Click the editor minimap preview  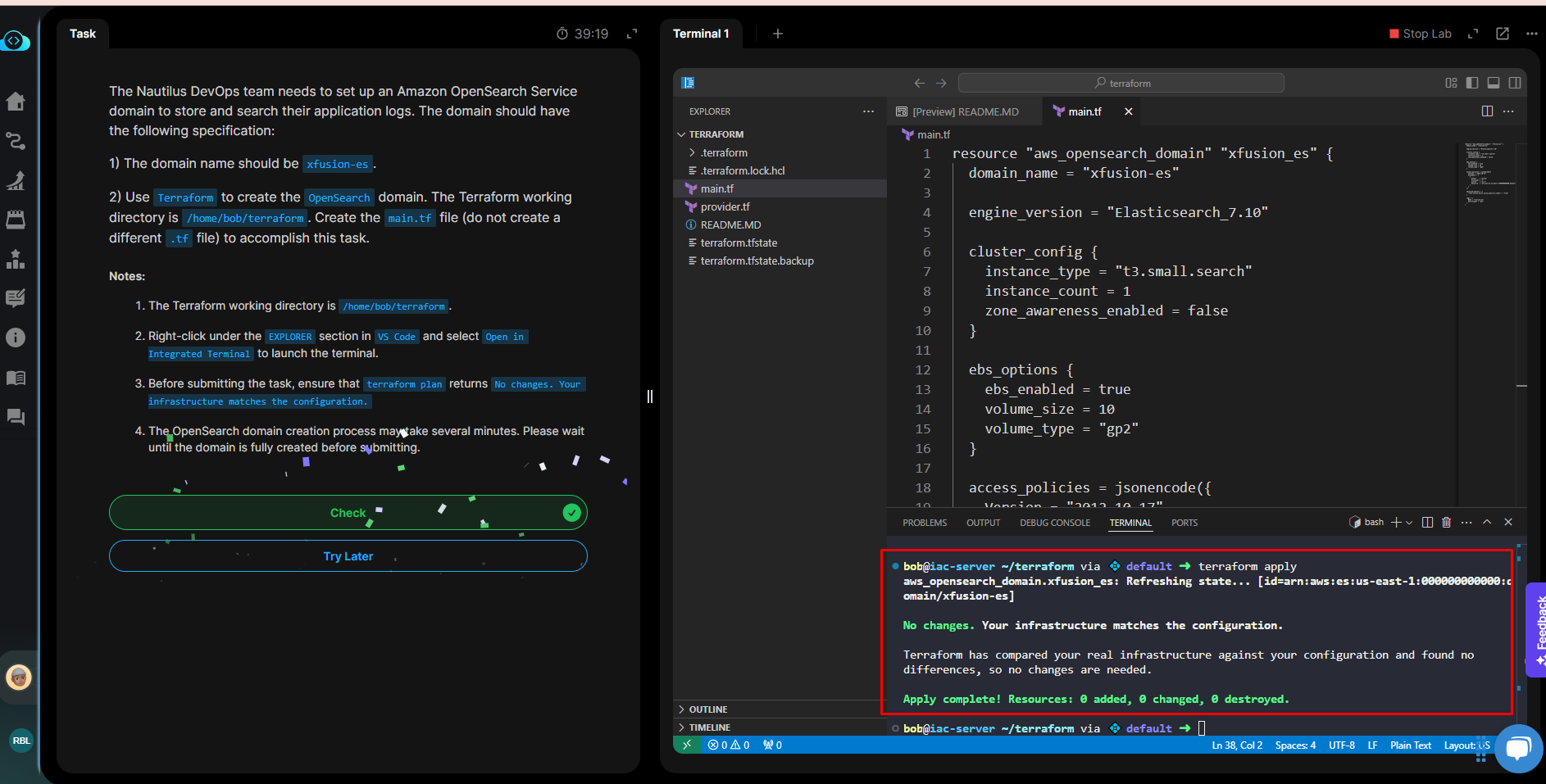pyautogui.click(x=1491, y=175)
